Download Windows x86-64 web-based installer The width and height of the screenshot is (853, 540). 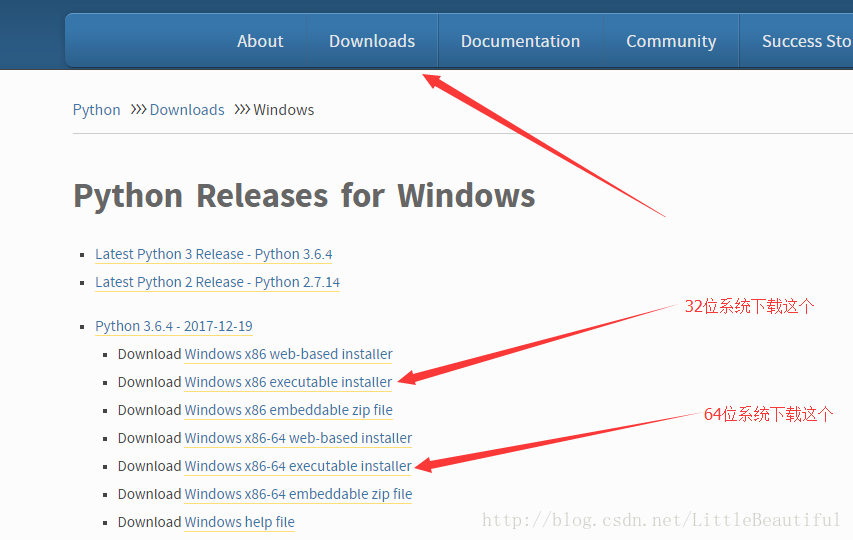[298, 438]
